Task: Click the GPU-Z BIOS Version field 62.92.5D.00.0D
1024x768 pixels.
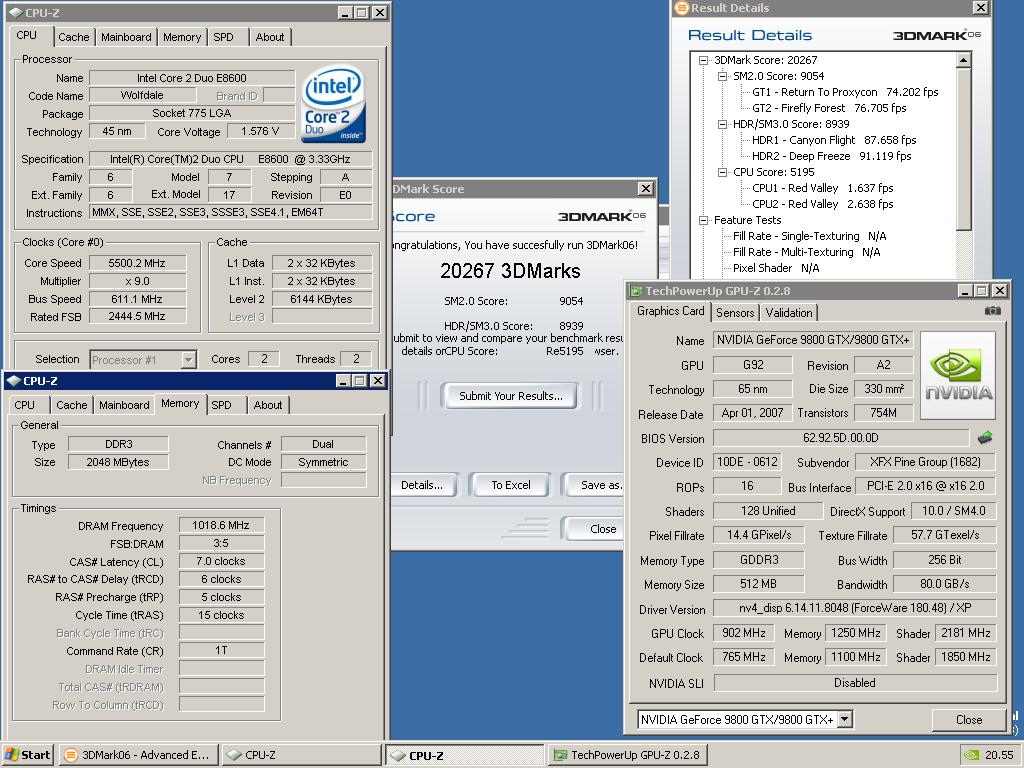Action: [840, 438]
